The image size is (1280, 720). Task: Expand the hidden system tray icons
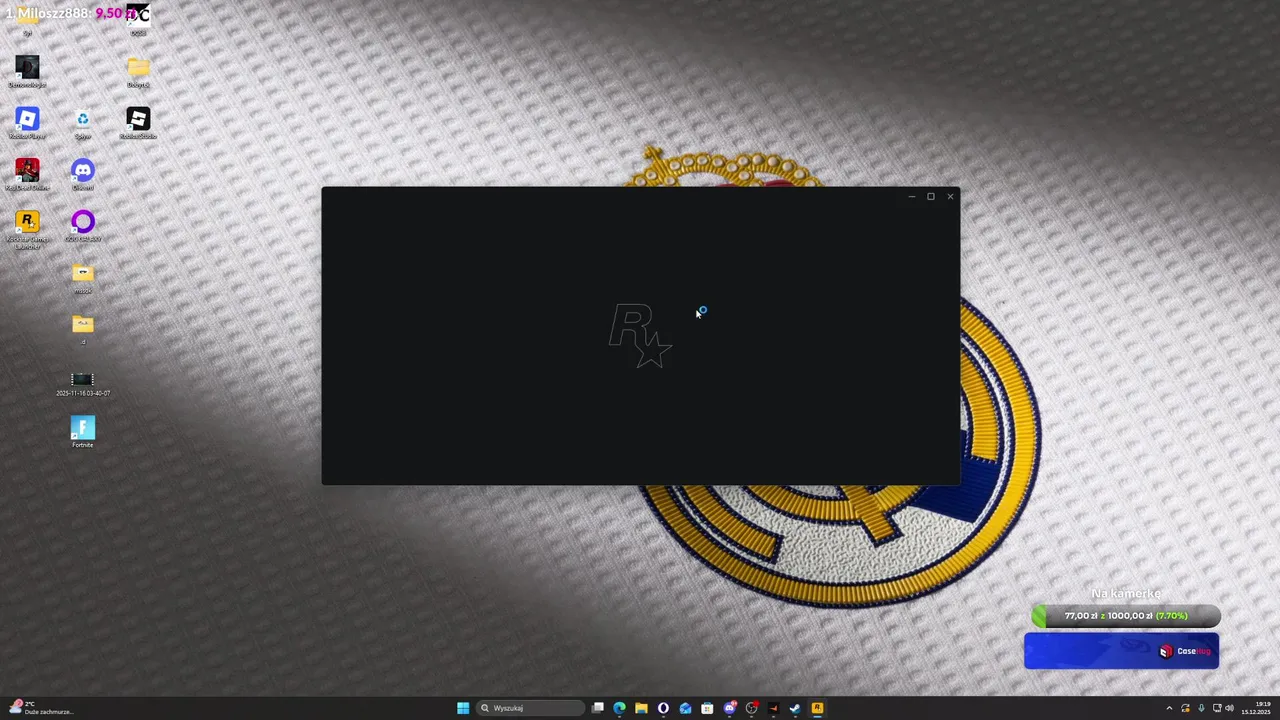1169,708
